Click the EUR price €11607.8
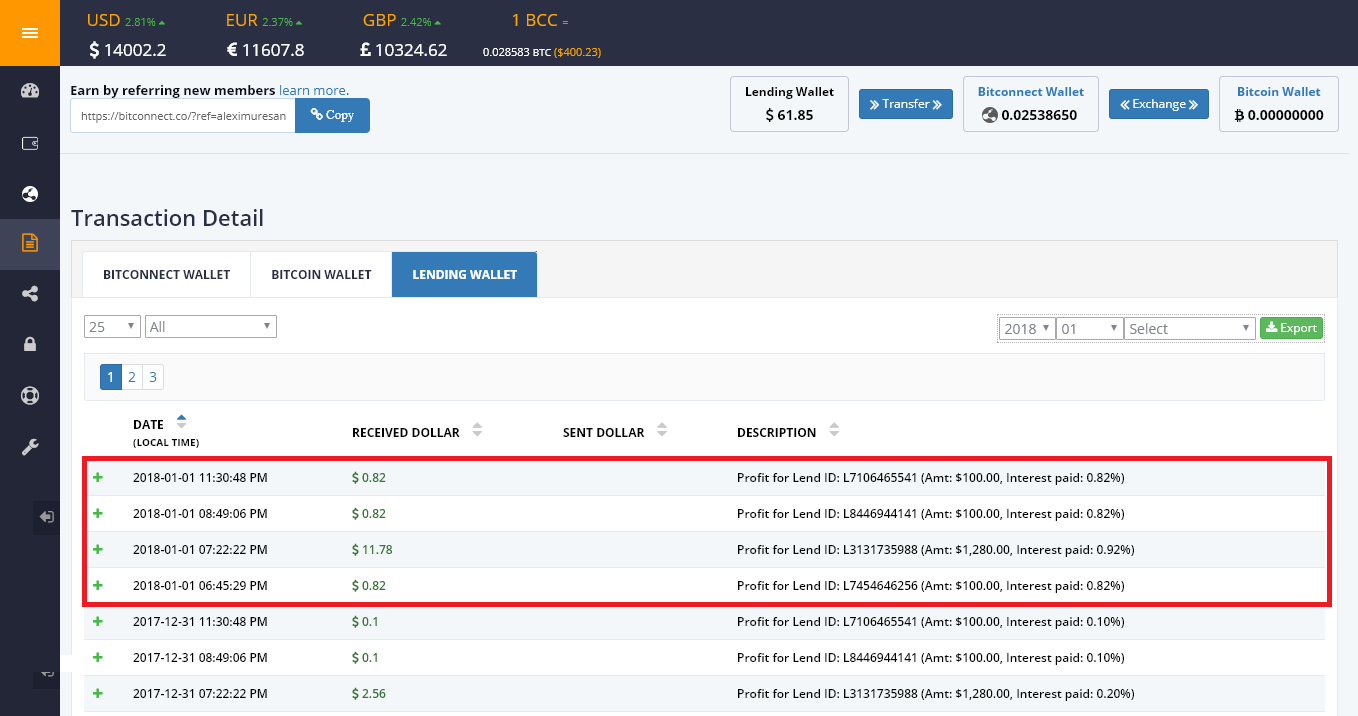1358x716 pixels. [x=266, y=50]
